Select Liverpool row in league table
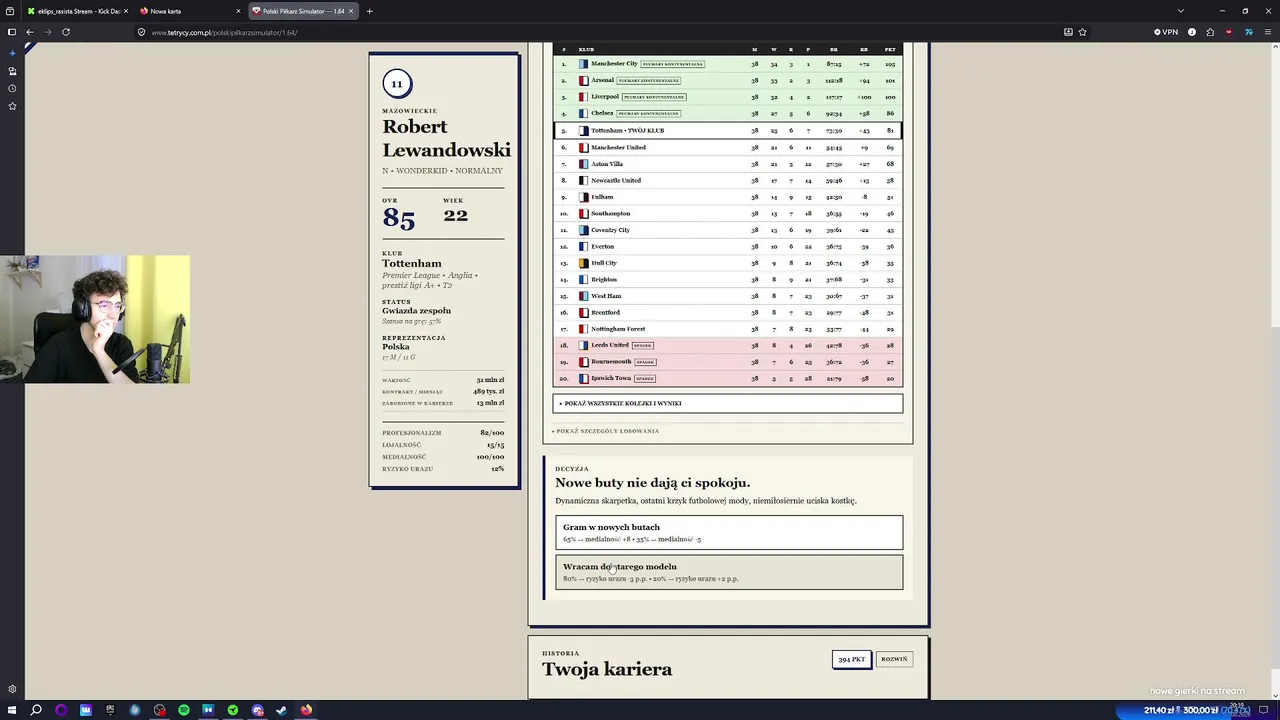 [x=728, y=97]
